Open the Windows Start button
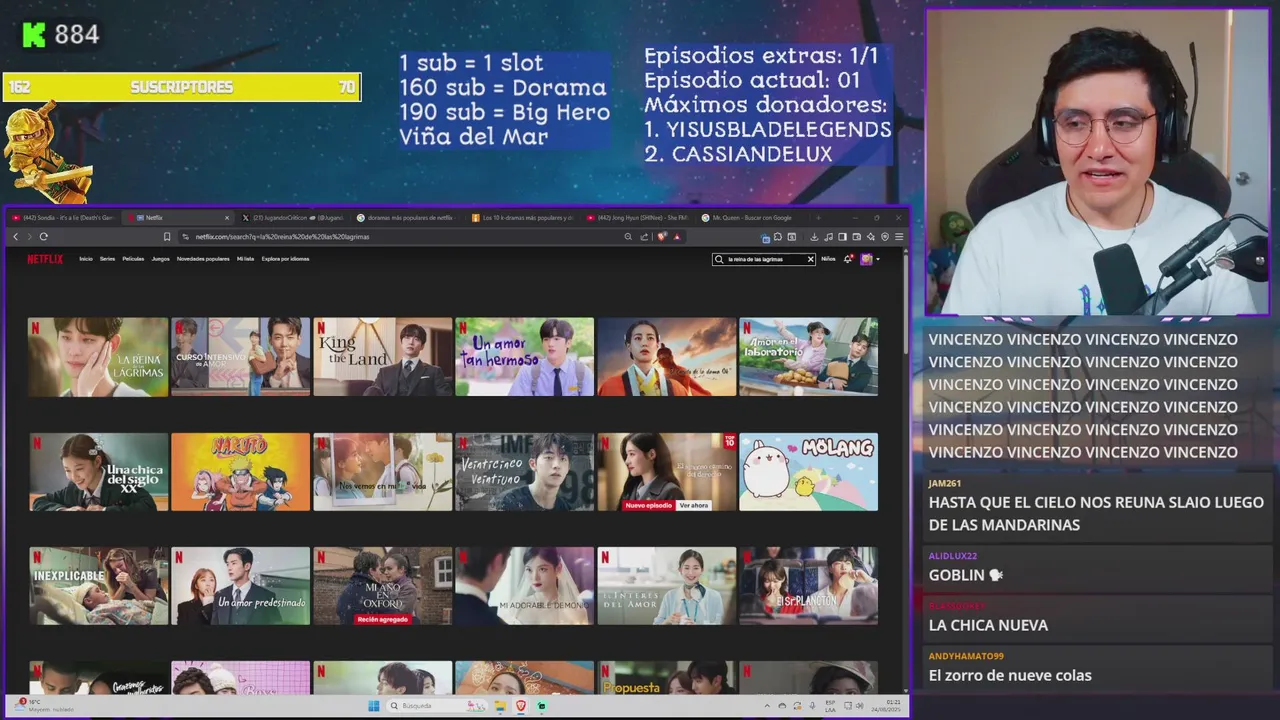Screen dimensions: 1280x720 coord(374,705)
